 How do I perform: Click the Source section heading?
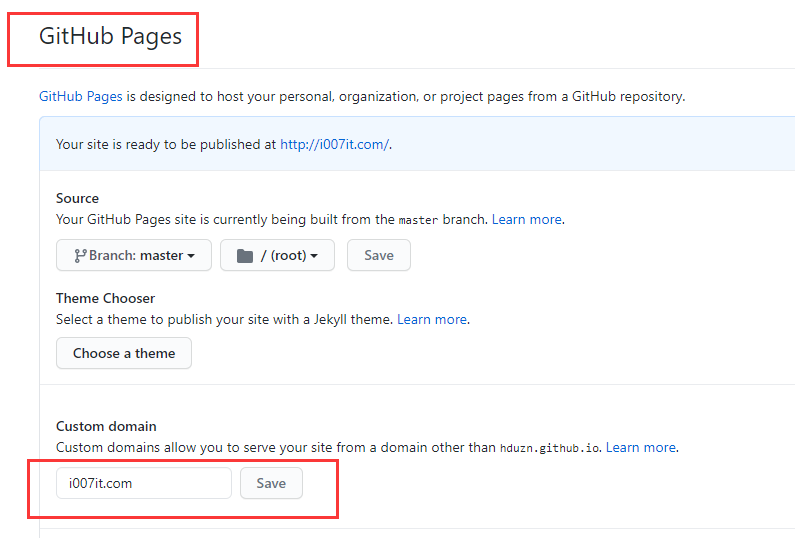coord(77,198)
